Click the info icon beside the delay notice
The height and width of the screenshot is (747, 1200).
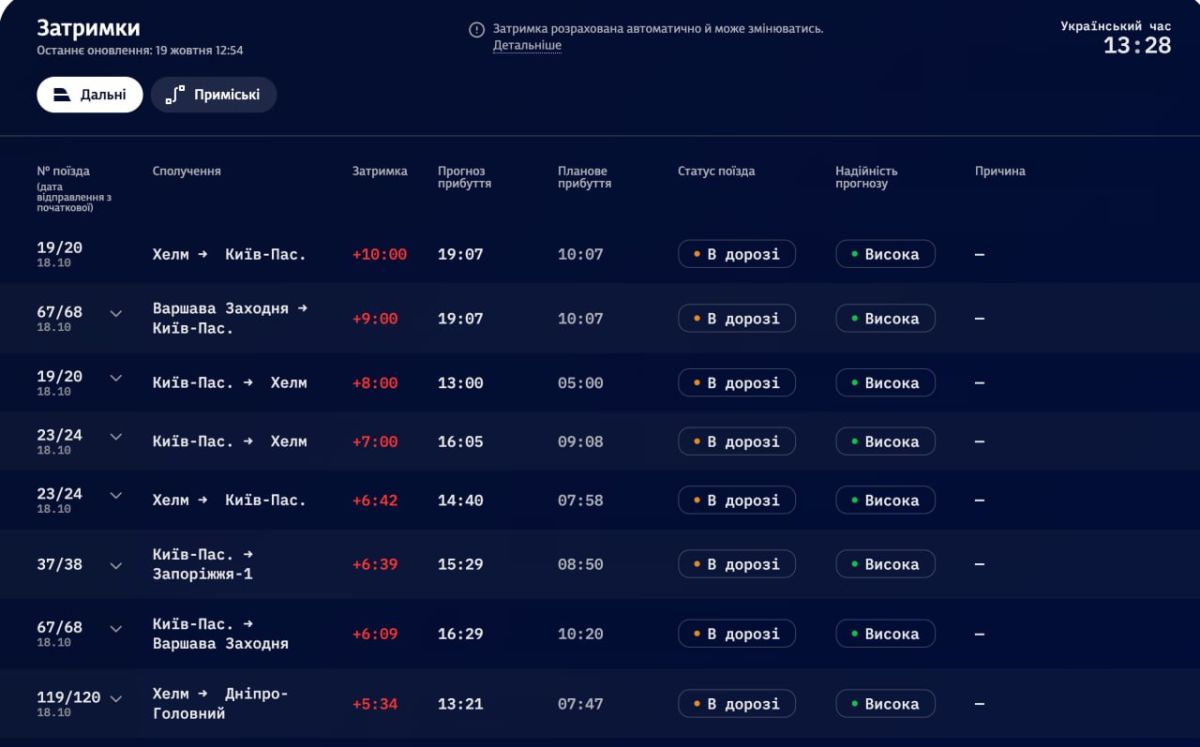coord(477,30)
